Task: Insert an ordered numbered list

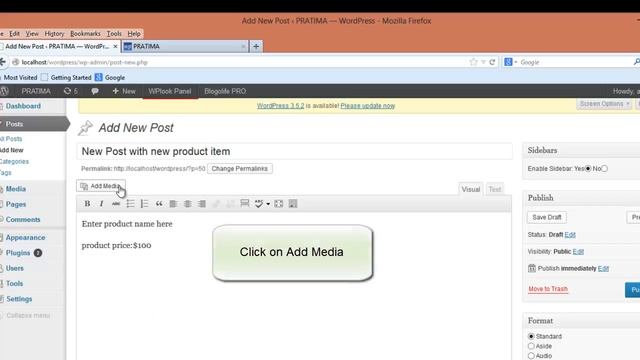Action: [x=144, y=204]
